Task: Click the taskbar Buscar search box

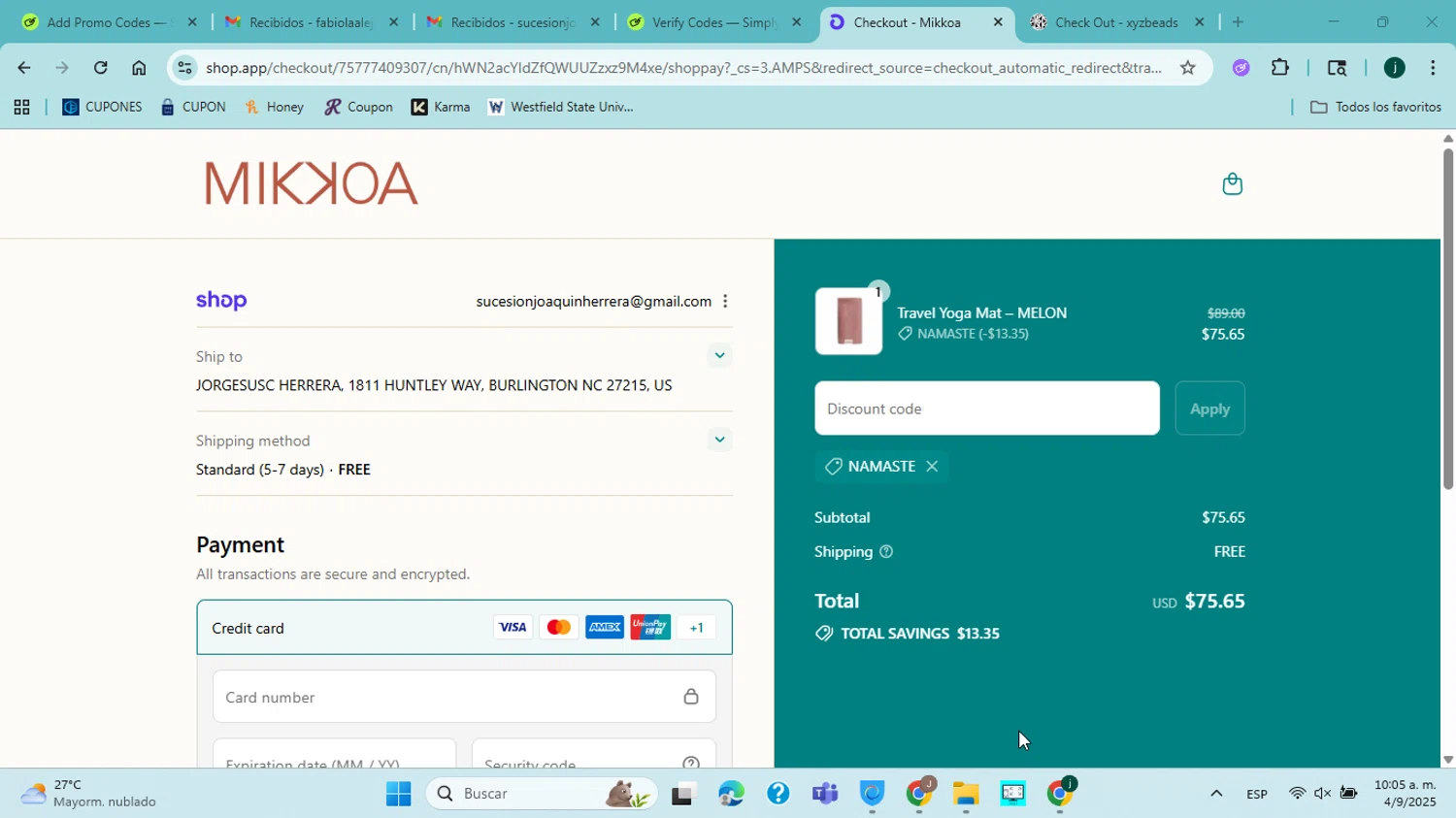Action: [x=542, y=794]
